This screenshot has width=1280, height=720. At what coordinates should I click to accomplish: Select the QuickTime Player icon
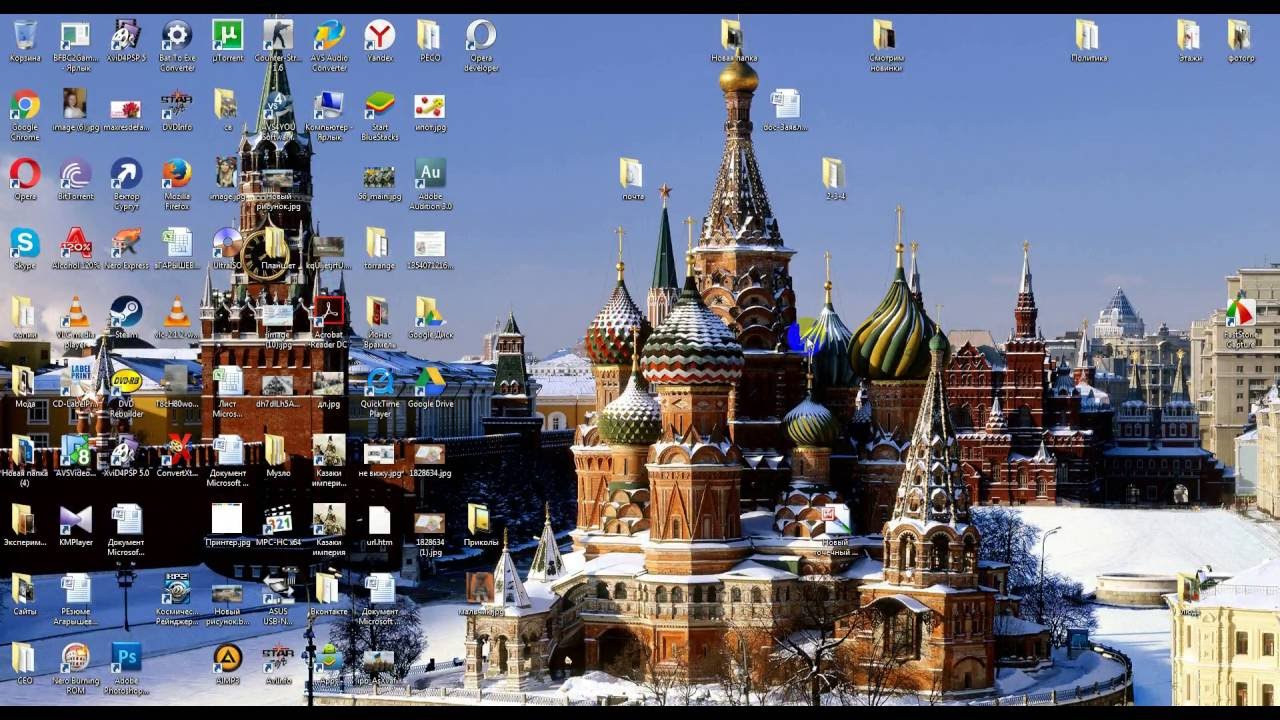(379, 382)
